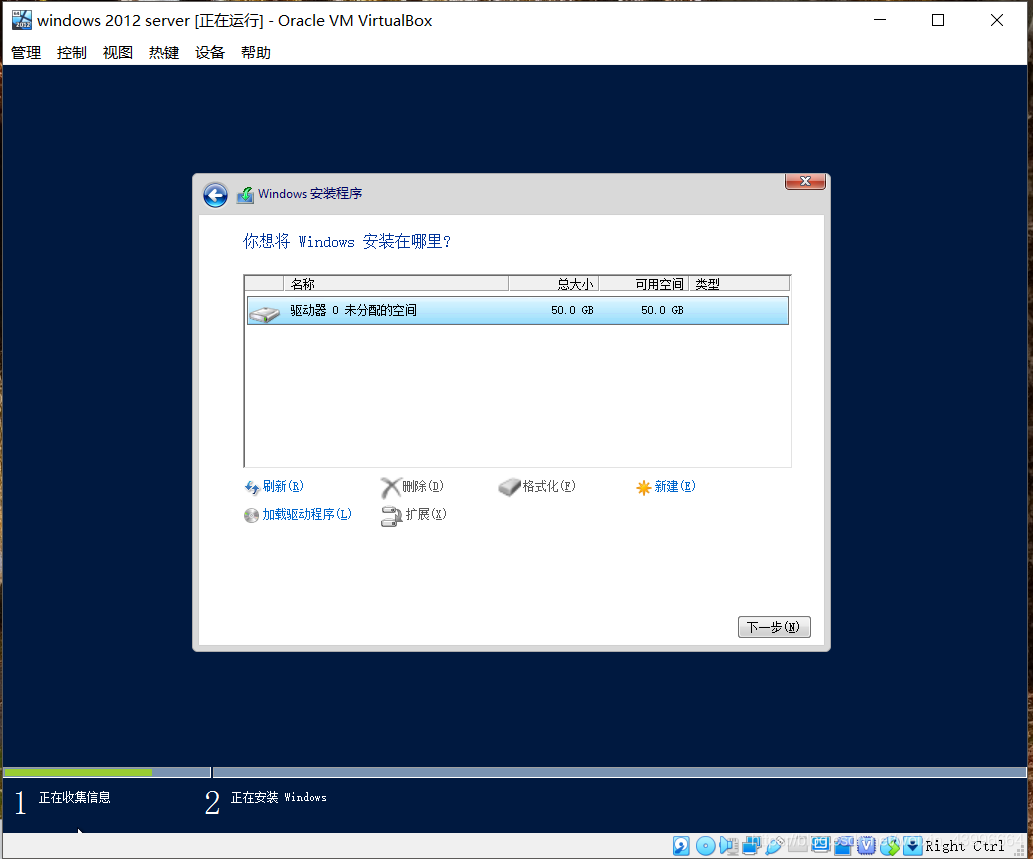Viewport: 1033px width, 859px height.
Task: Select 驱动器 0 未分配的空间 row
Action: click(x=518, y=310)
